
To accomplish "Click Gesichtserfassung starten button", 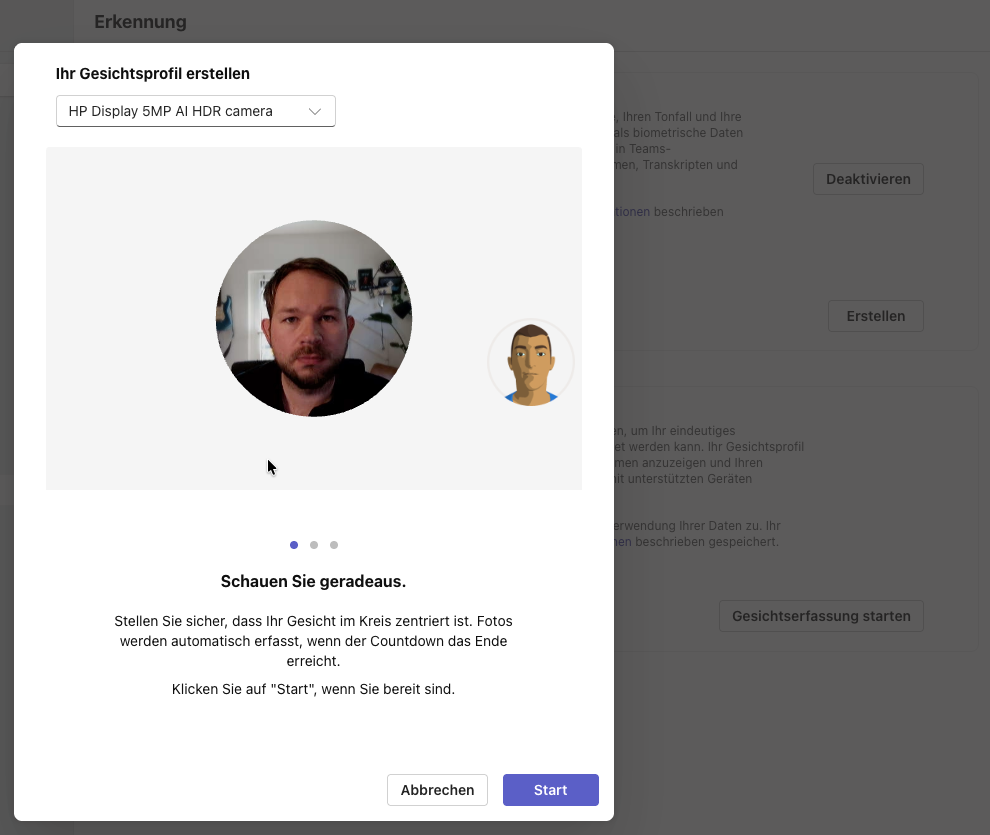I will 821,616.
